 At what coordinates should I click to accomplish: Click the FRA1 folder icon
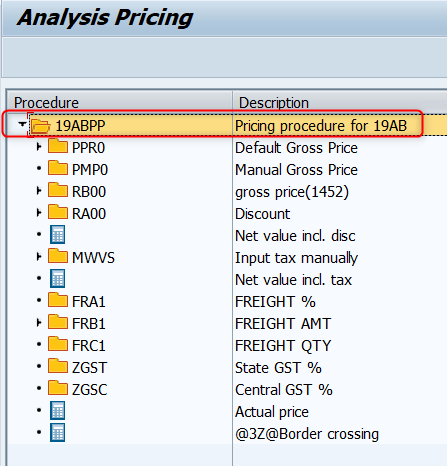(x=58, y=300)
